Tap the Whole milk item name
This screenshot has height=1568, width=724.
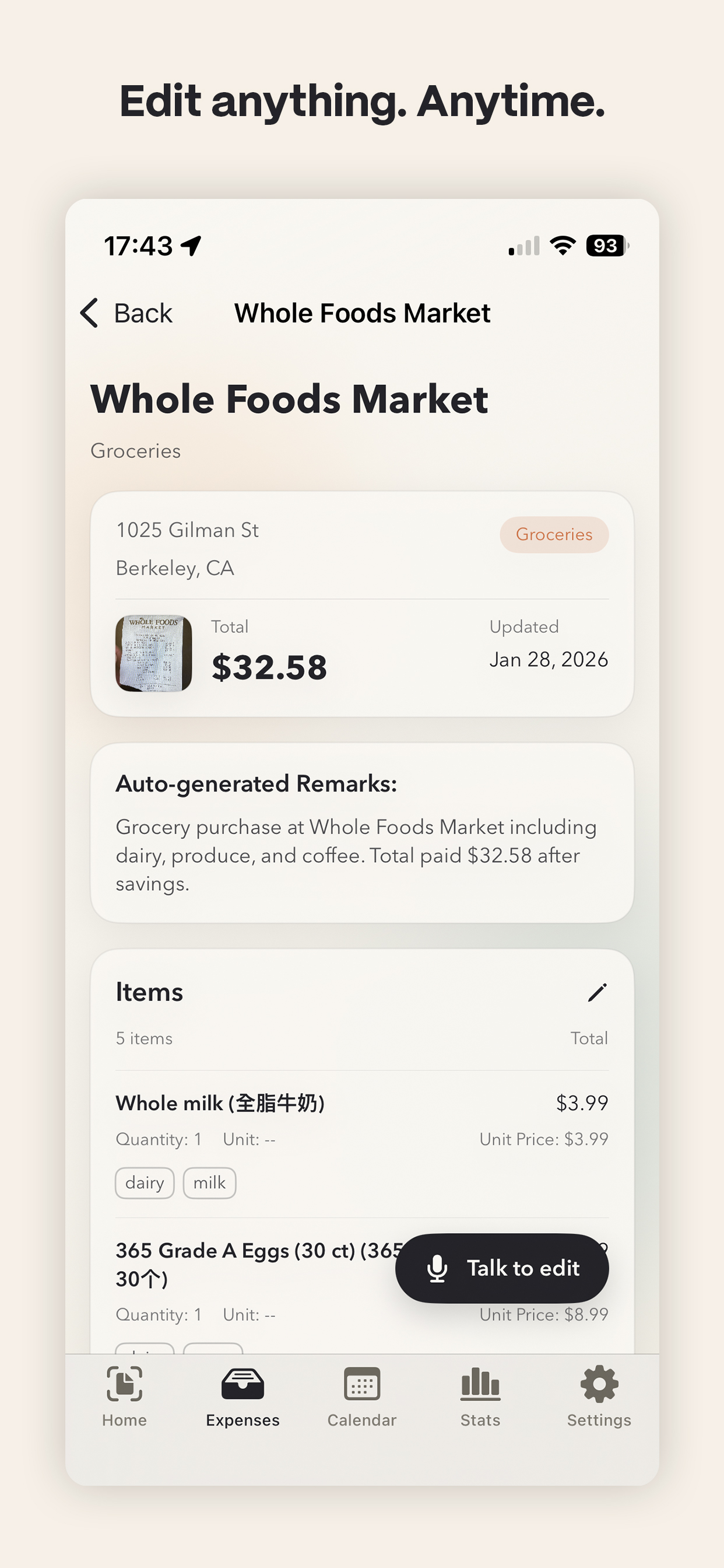click(x=220, y=1103)
